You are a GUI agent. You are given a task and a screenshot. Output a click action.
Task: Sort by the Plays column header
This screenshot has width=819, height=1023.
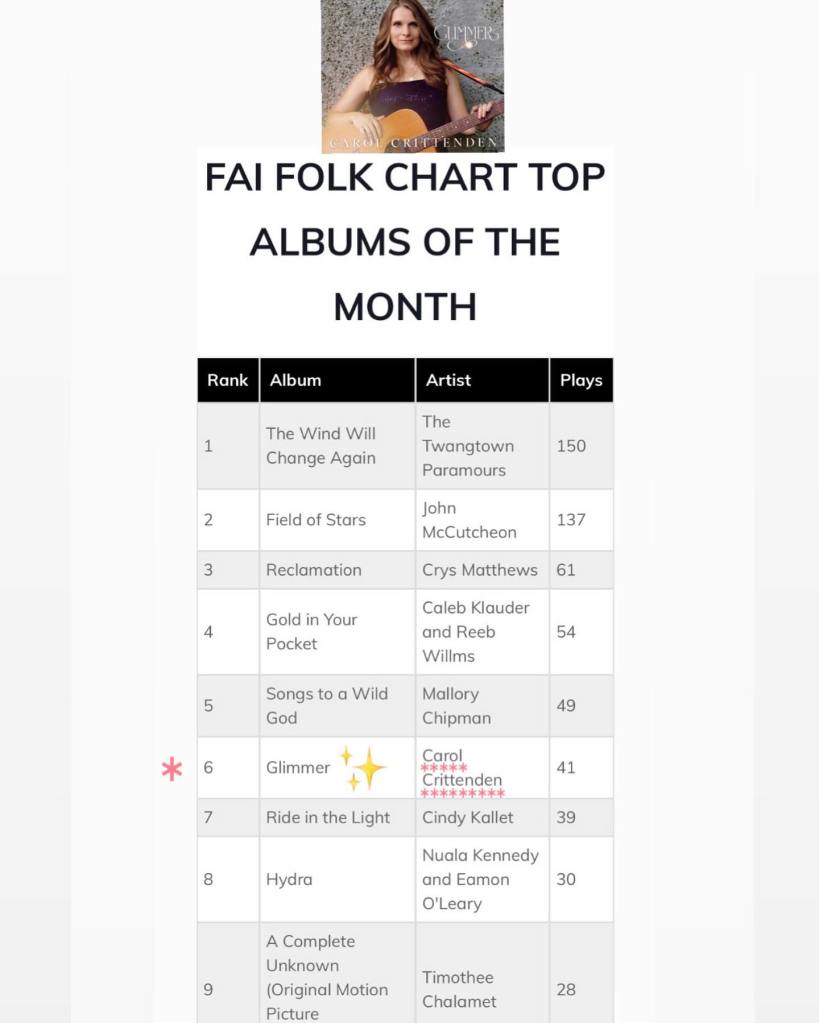tap(580, 380)
